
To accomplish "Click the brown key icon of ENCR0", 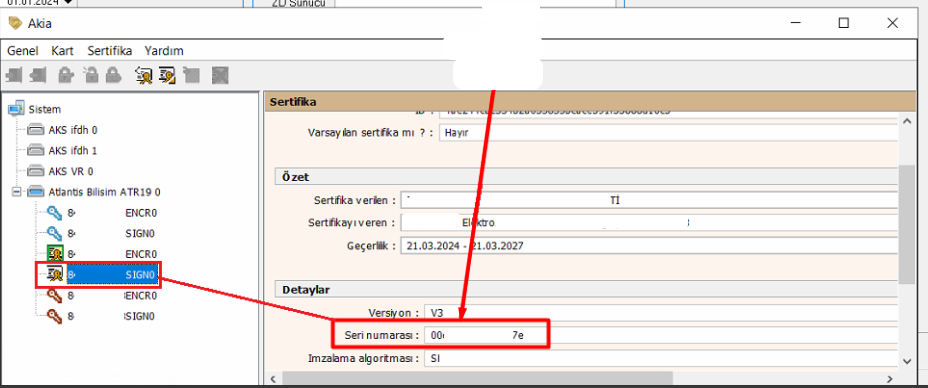I will click(55, 295).
